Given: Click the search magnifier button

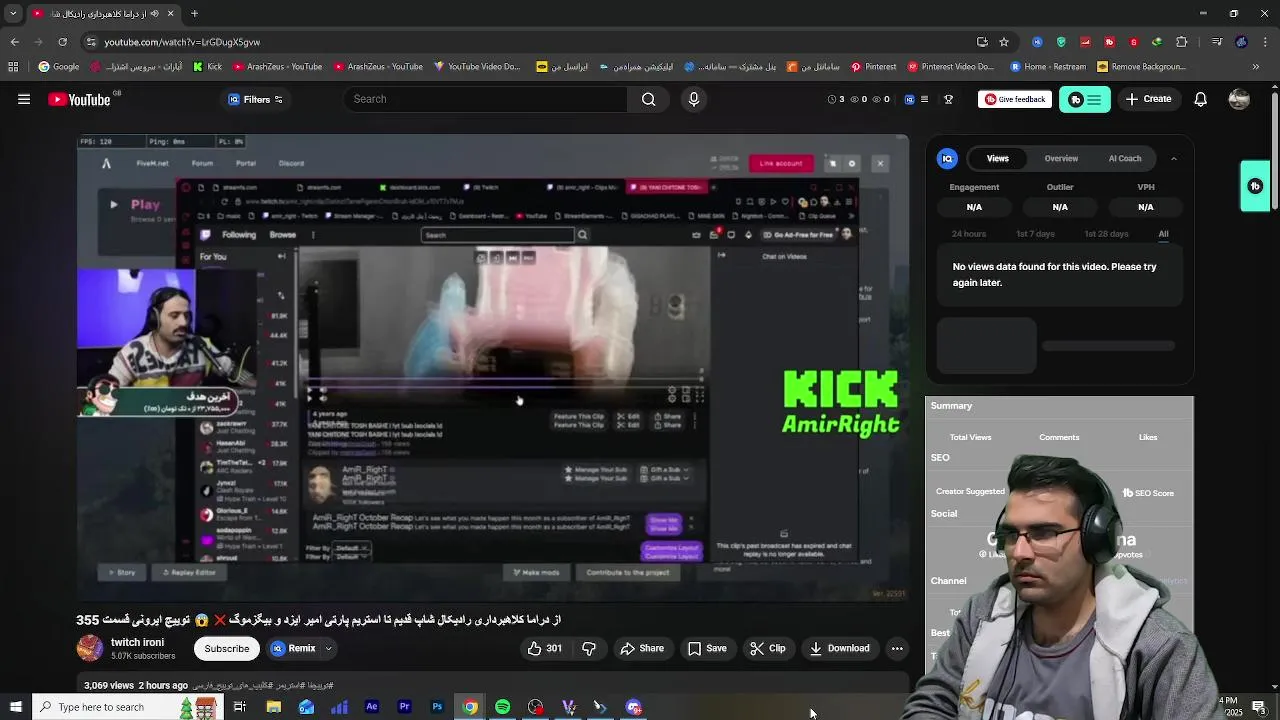Looking at the screenshot, I should [x=649, y=99].
